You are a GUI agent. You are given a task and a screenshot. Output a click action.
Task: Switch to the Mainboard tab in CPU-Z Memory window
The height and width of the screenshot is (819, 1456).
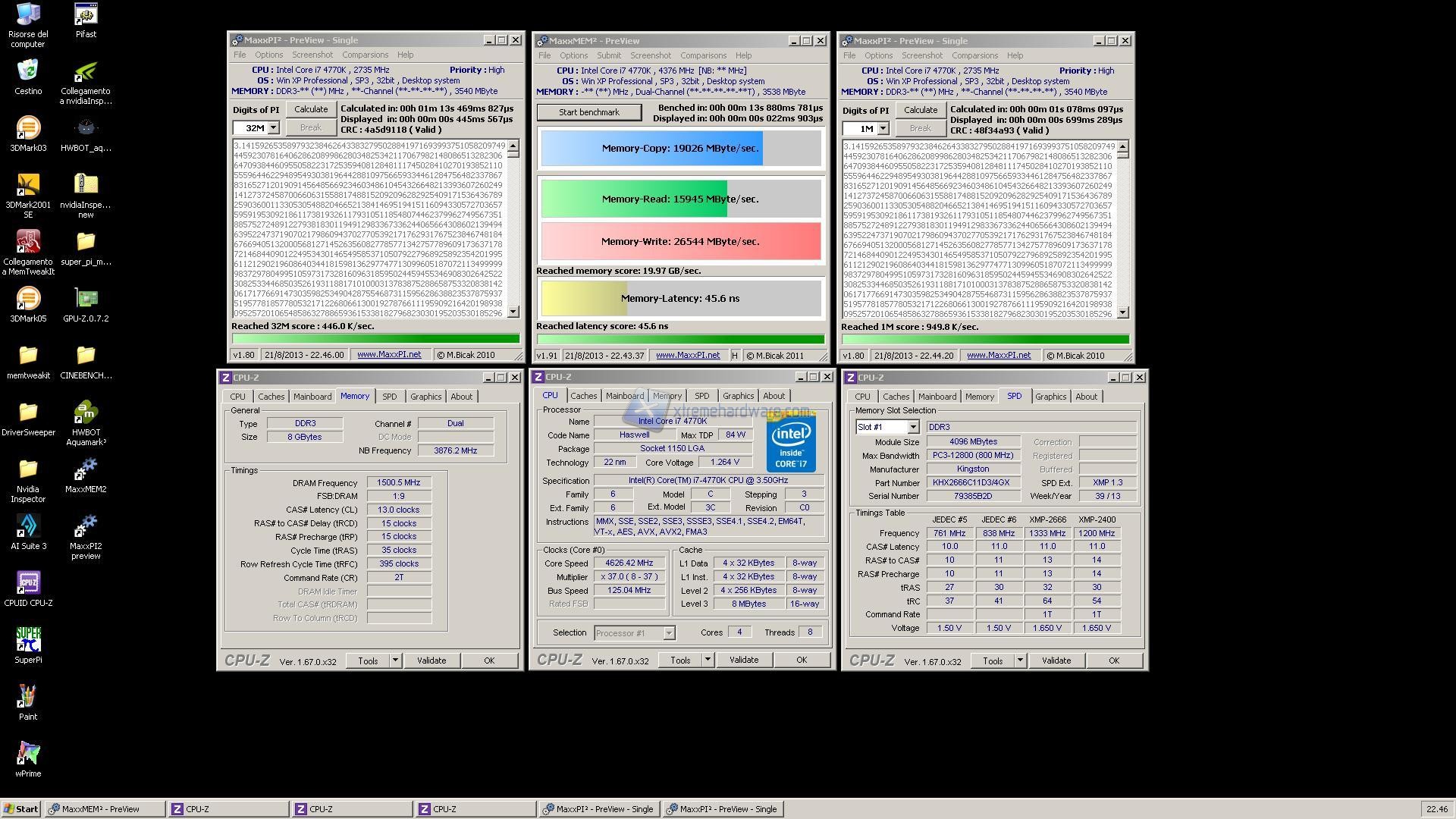[x=312, y=397]
